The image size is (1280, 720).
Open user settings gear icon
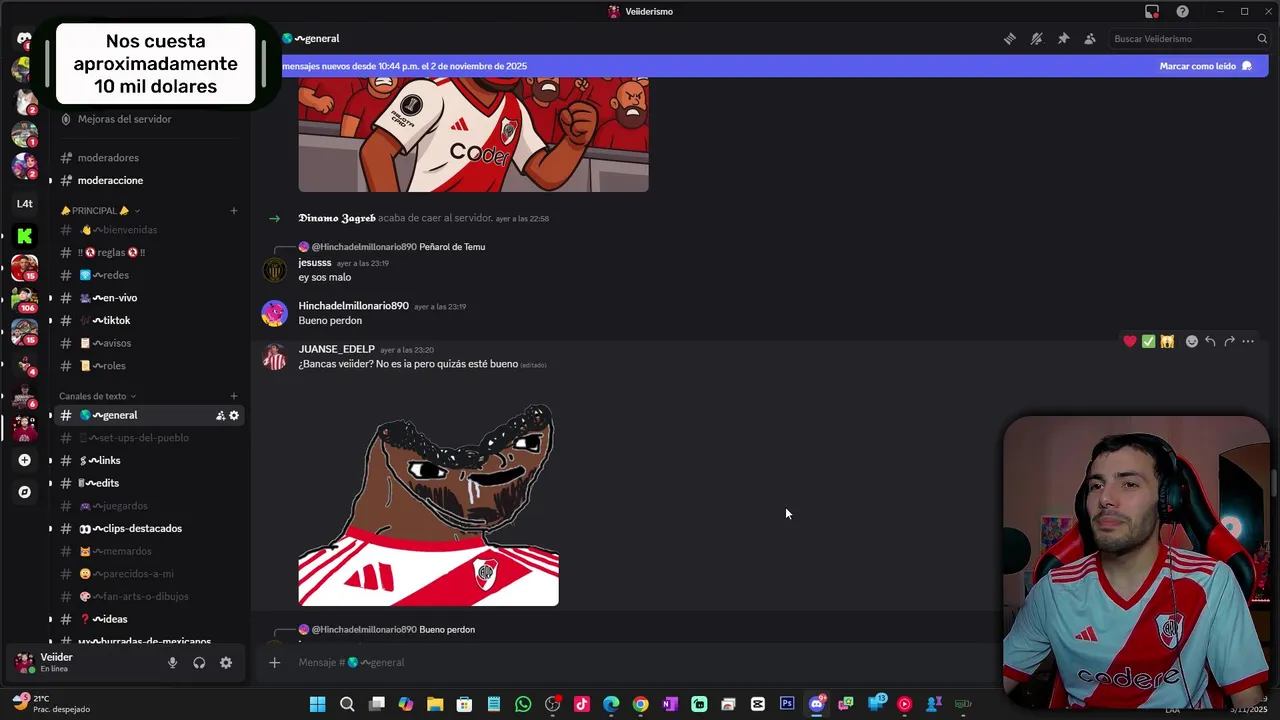(226, 663)
